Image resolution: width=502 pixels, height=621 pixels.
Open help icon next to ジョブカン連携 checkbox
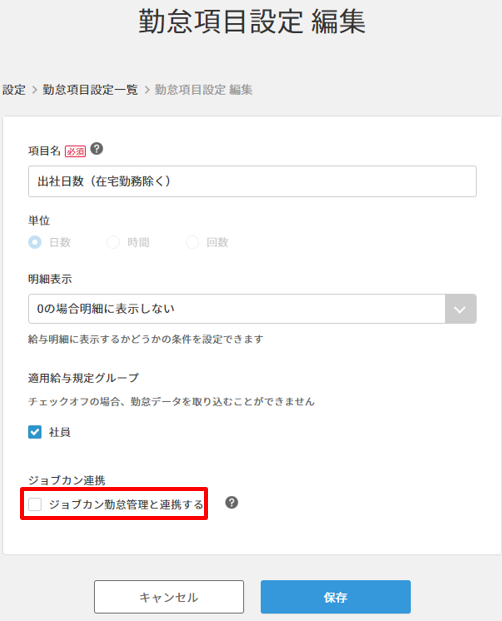click(x=232, y=503)
